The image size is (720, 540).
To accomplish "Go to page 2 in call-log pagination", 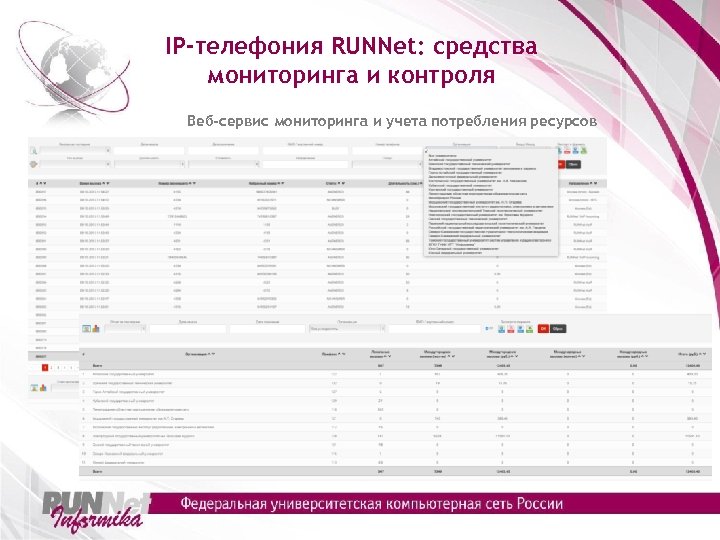I will (51, 367).
